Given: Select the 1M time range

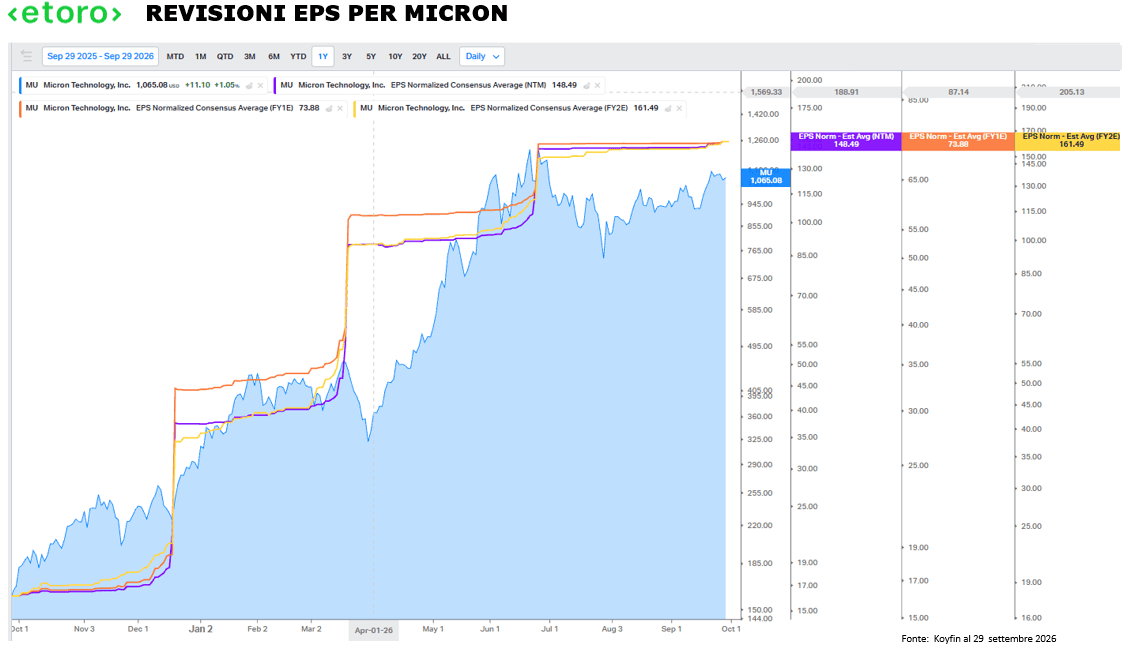Looking at the screenshot, I should click(x=201, y=56).
